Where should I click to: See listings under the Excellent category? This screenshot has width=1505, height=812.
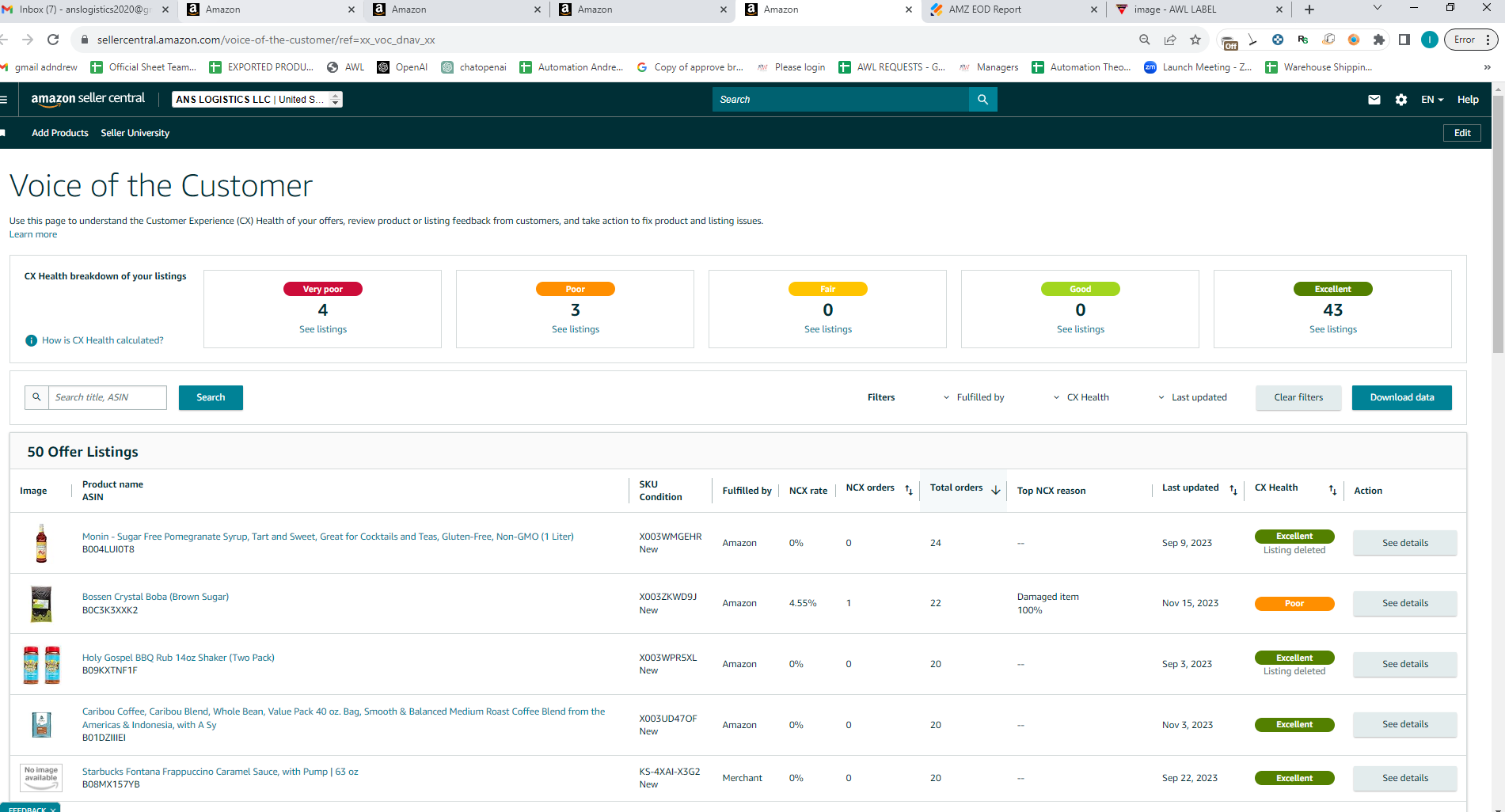(x=1333, y=329)
